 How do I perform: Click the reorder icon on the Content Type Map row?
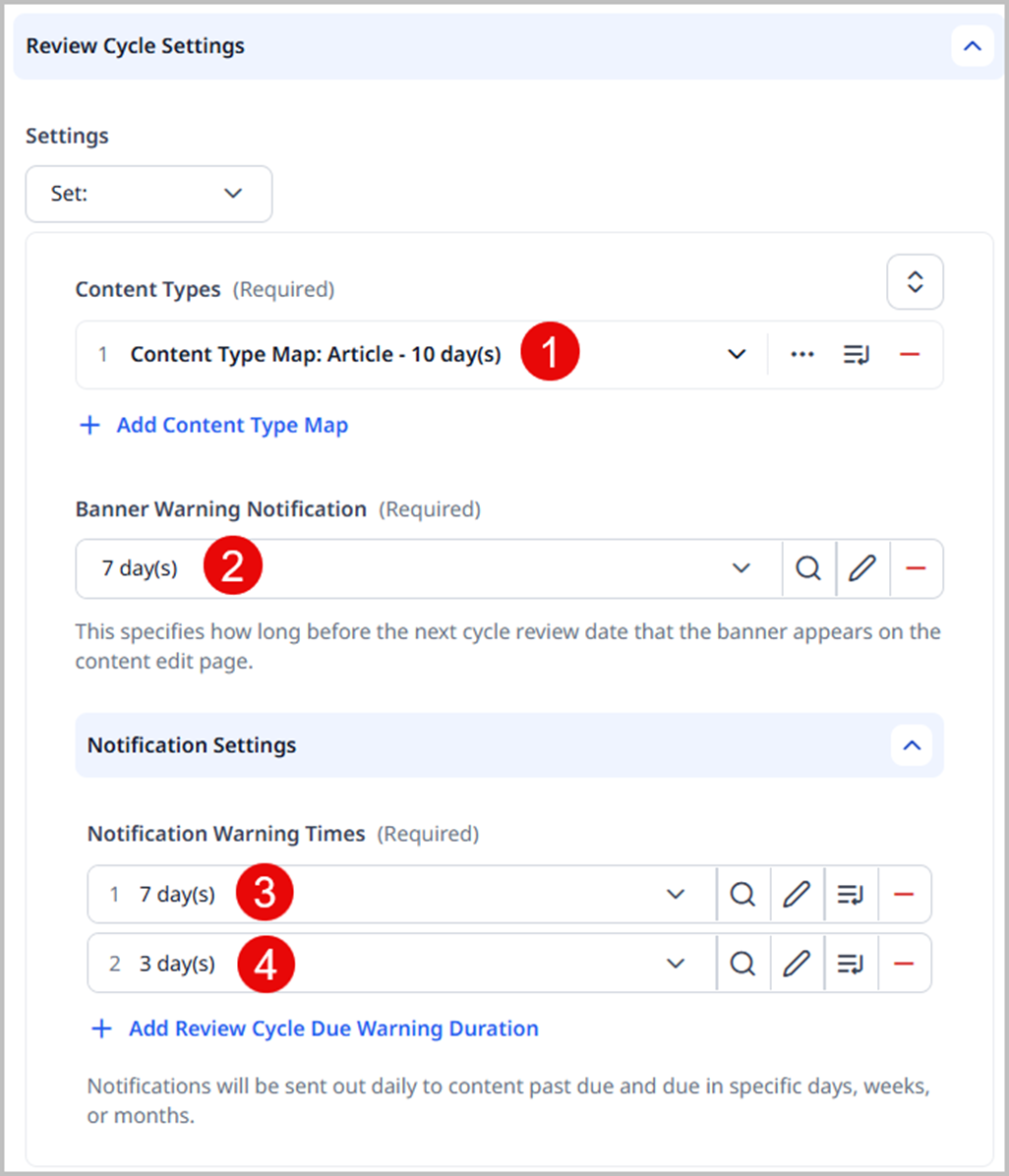856,354
